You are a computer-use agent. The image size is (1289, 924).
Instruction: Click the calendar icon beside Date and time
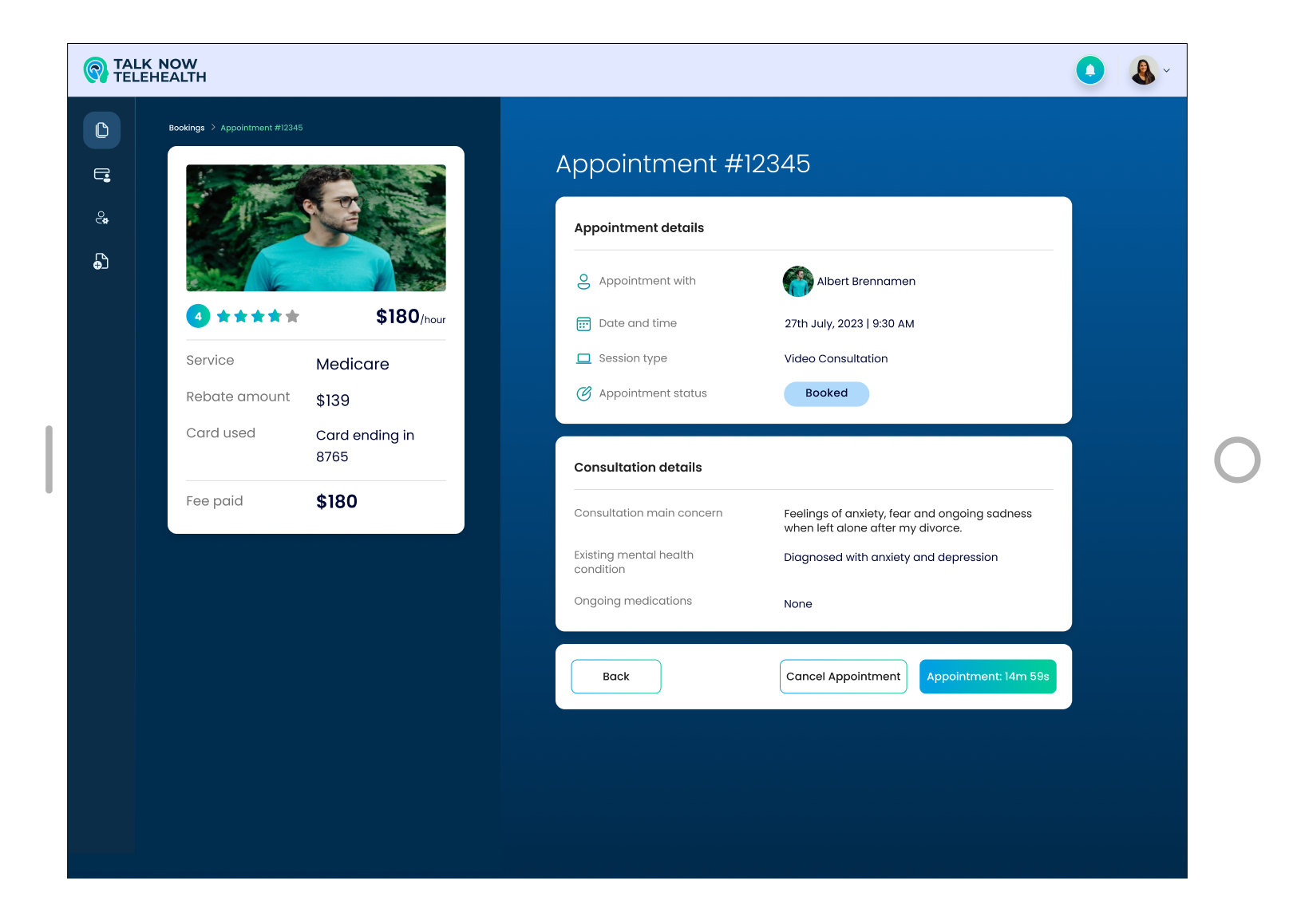pyautogui.click(x=583, y=324)
